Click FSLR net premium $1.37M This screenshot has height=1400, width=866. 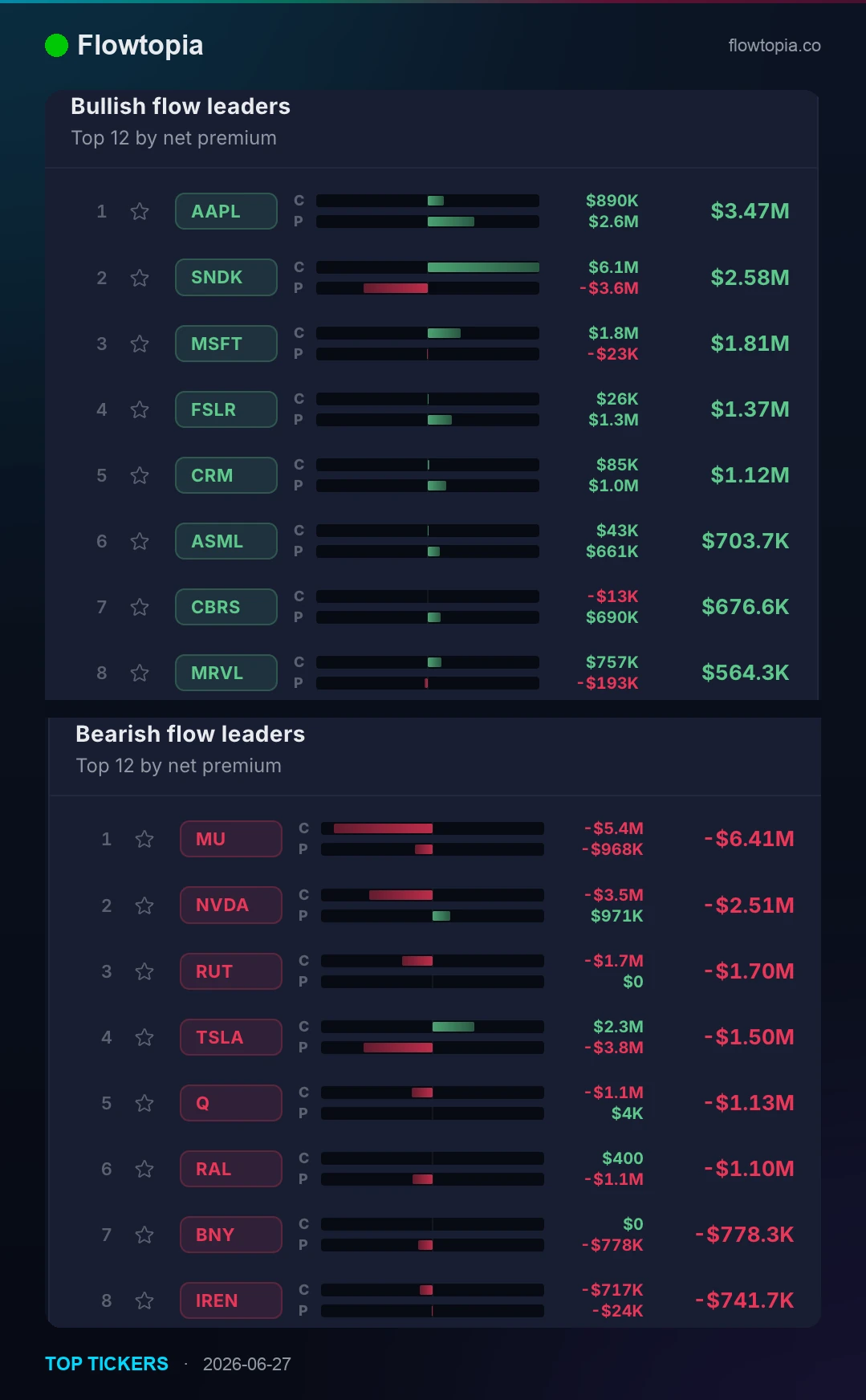click(x=750, y=409)
